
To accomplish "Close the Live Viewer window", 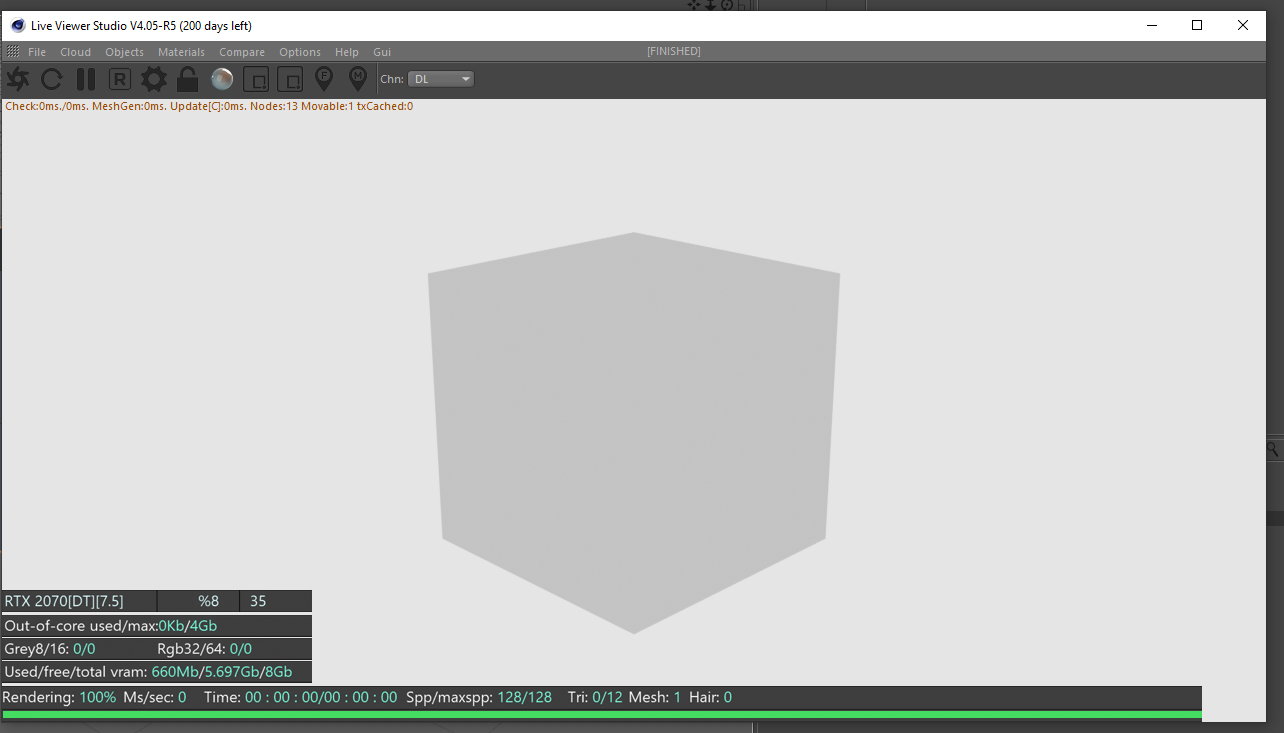I will coord(1243,26).
